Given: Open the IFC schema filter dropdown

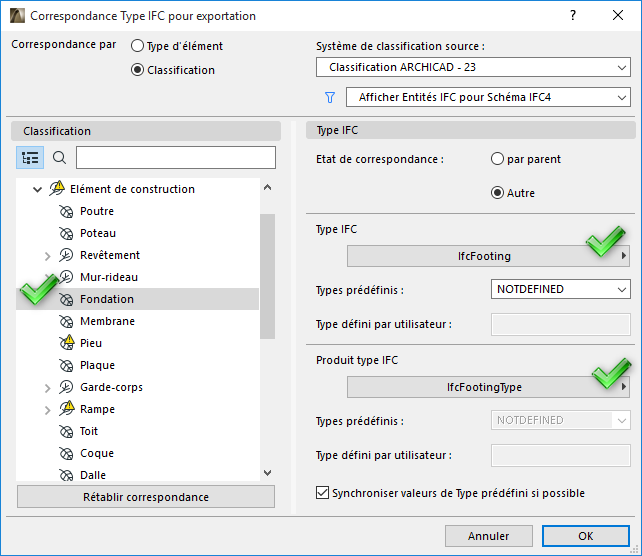Looking at the screenshot, I should point(488,98).
